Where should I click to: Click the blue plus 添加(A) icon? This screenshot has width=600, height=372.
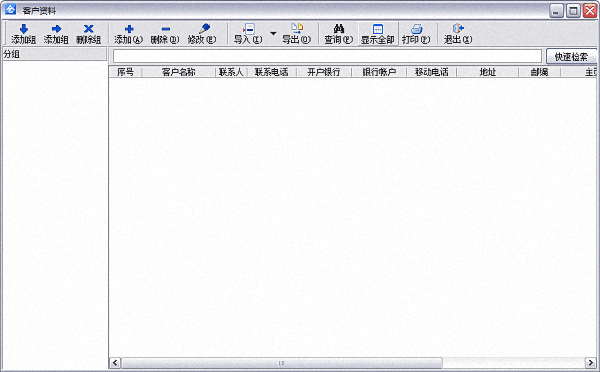[x=129, y=29]
